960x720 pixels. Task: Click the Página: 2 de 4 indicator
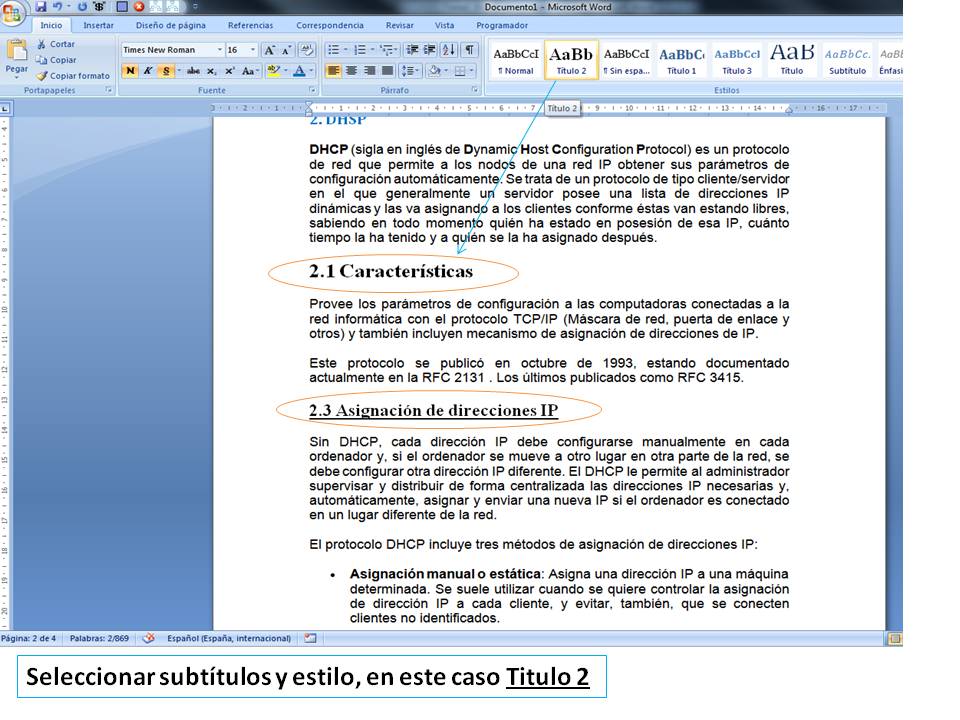[28, 638]
